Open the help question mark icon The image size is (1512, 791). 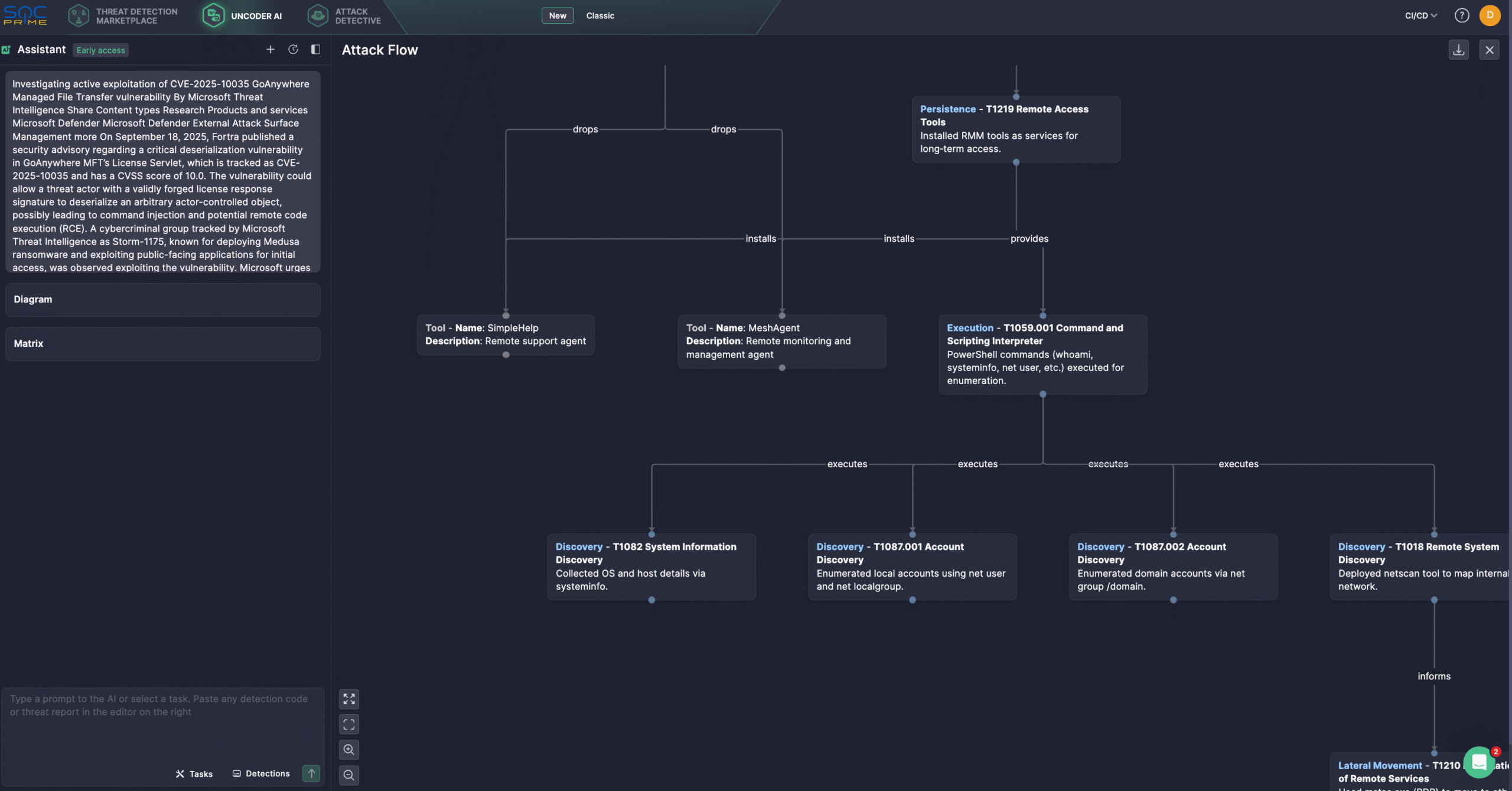pos(1461,16)
